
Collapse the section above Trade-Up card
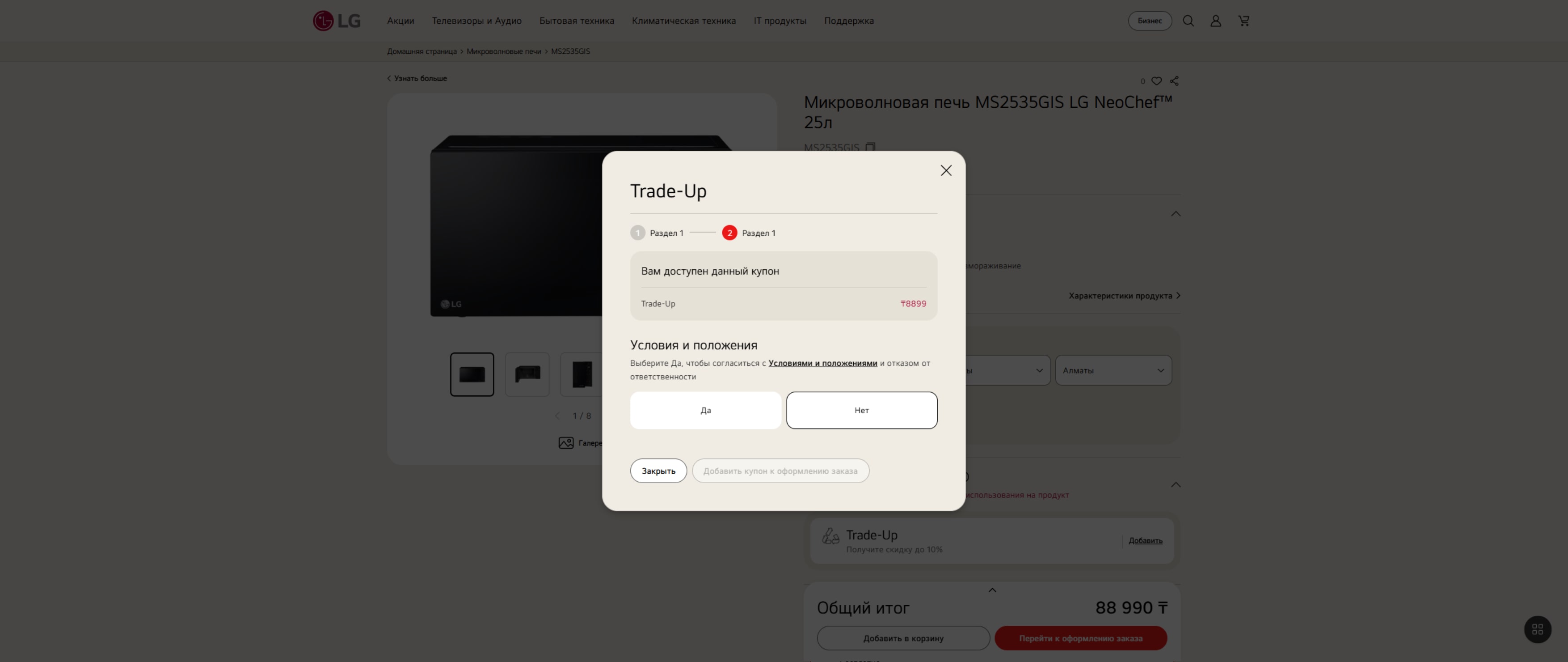[x=1176, y=485]
